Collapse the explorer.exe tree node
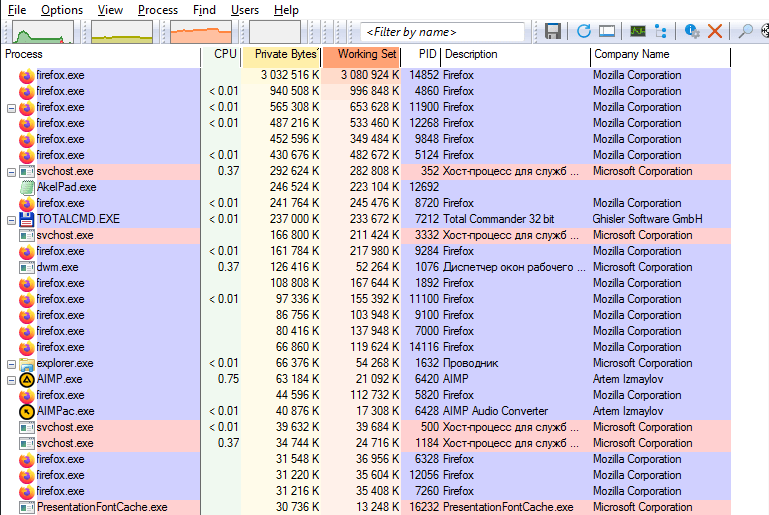 (x=11, y=364)
